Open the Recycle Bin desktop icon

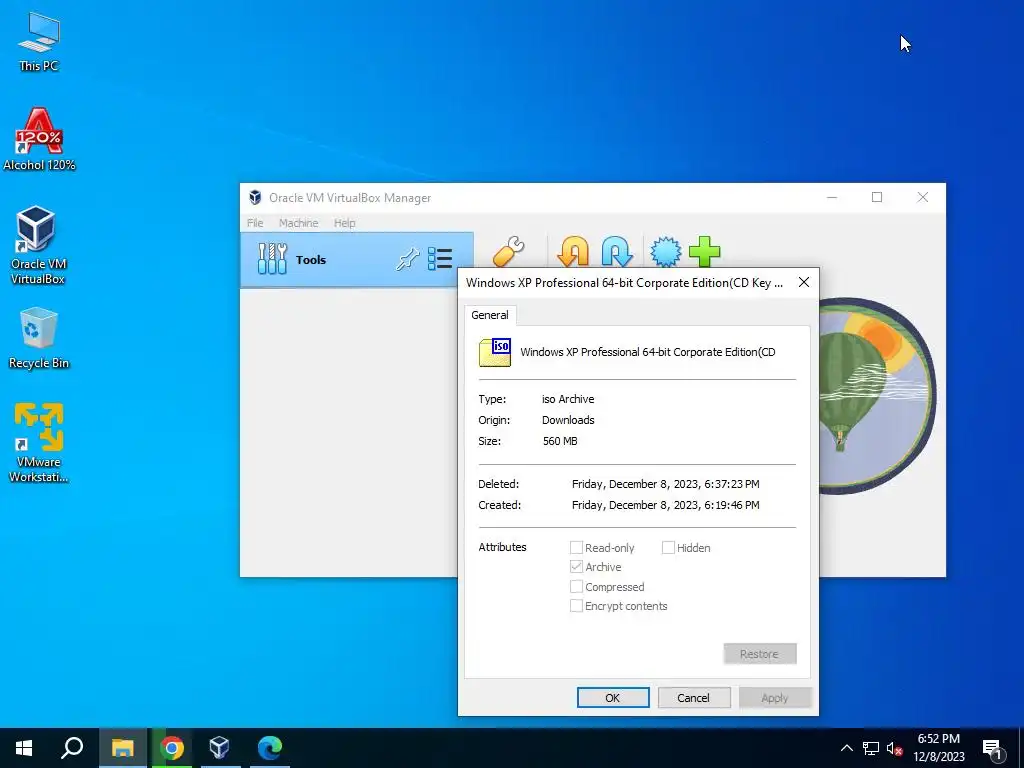(x=39, y=338)
